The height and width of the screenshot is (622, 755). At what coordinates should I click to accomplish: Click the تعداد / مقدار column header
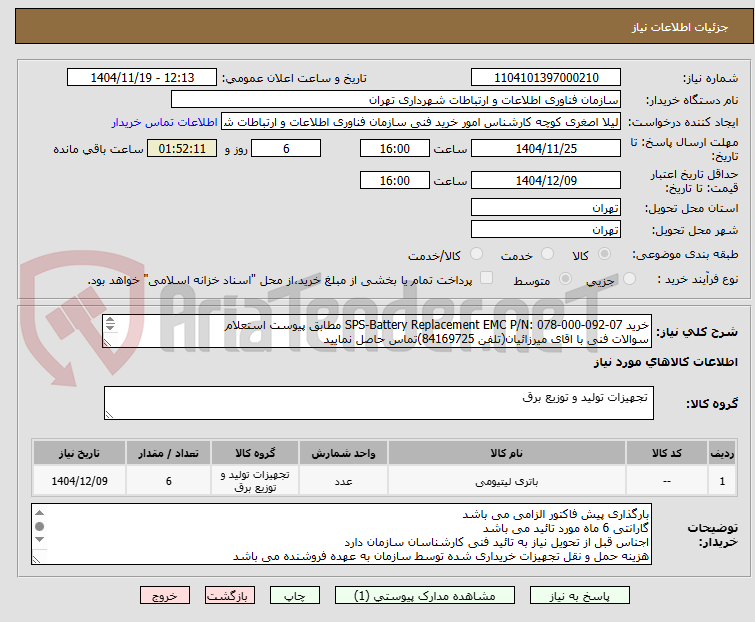[x=169, y=453]
